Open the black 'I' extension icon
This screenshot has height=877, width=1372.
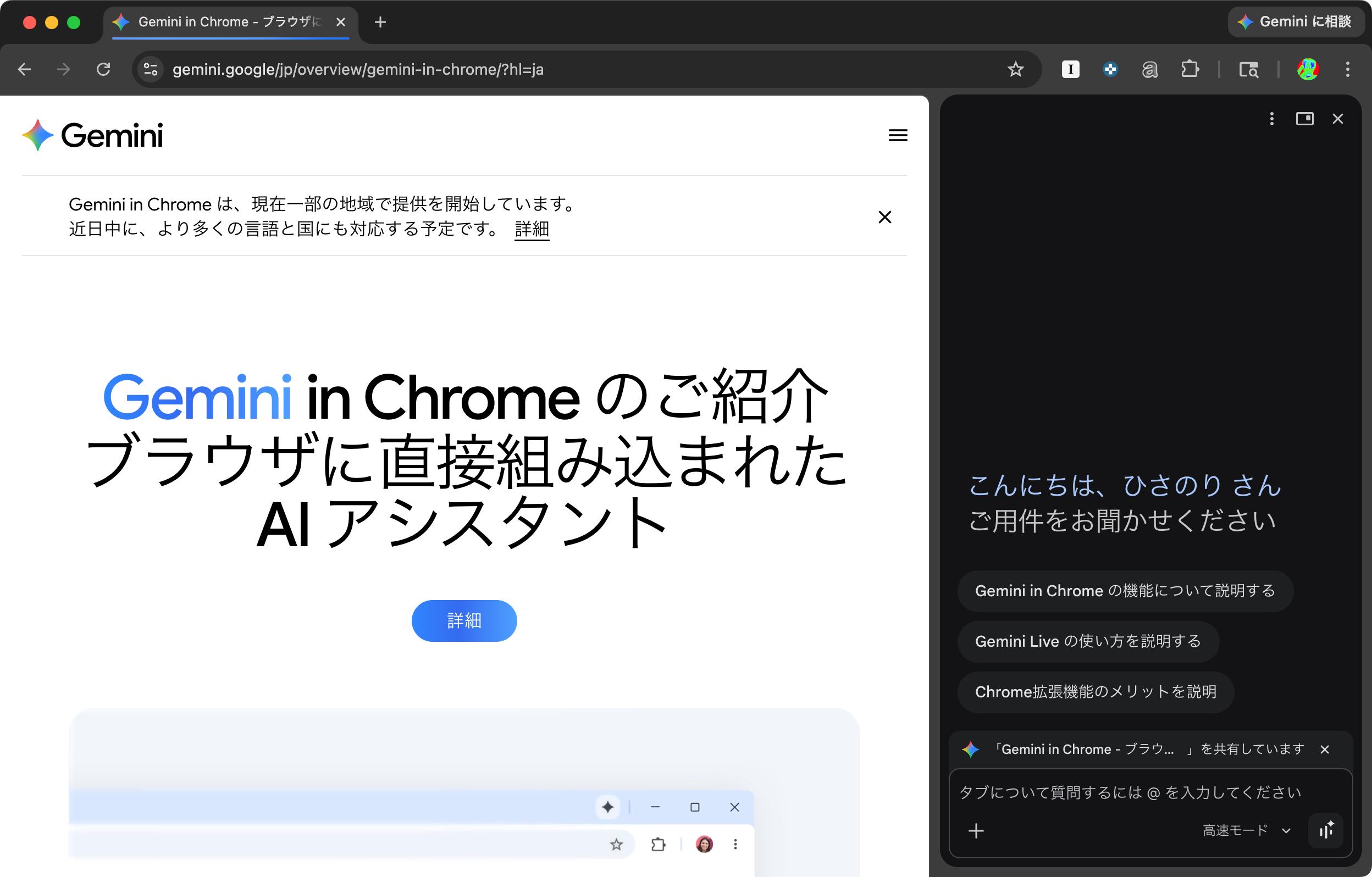click(x=1071, y=69)
